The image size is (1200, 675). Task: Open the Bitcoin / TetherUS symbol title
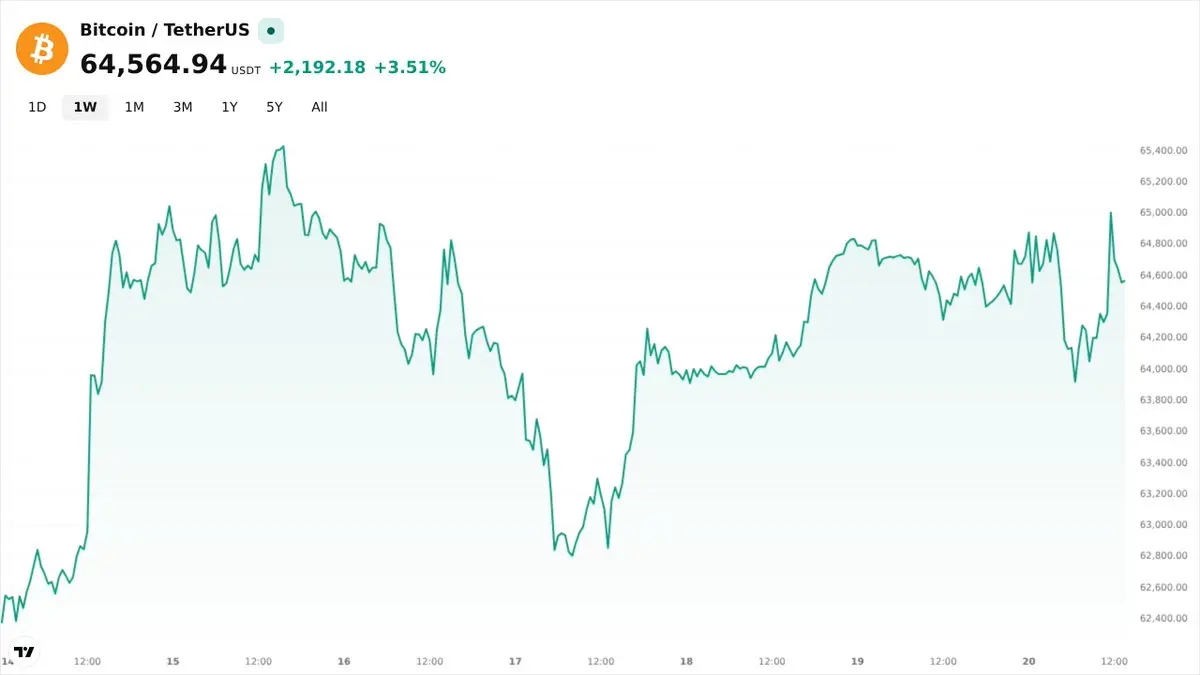(x=165, y=30)
